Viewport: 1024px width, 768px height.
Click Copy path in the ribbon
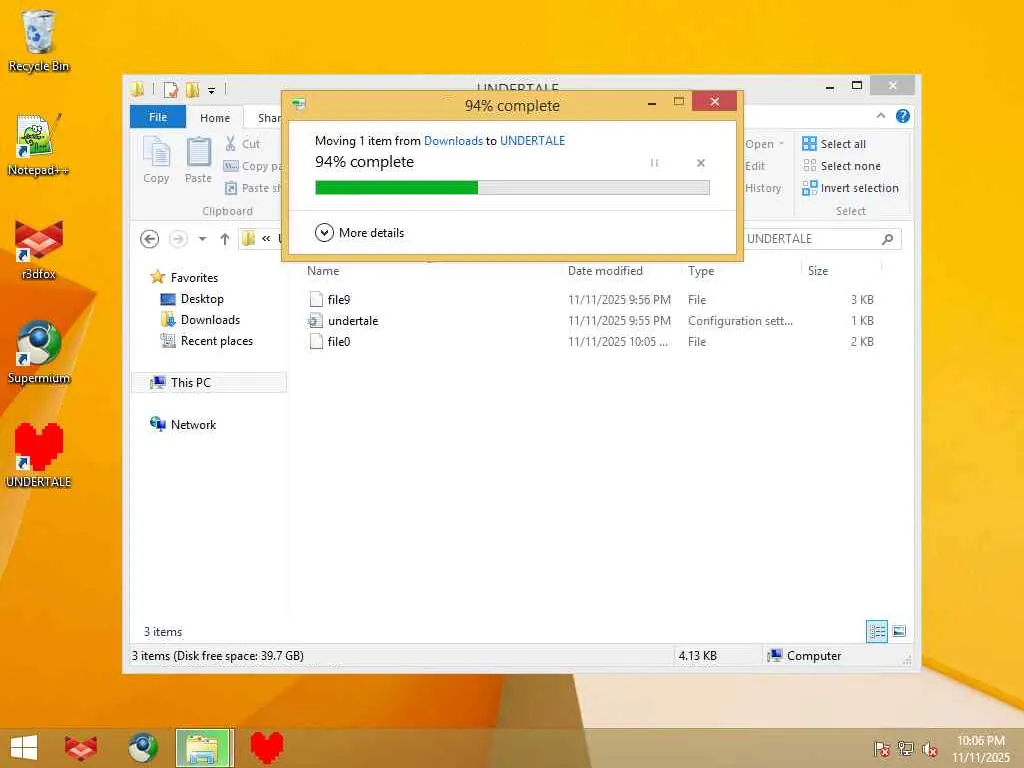pyautogui.click(x=253, y=166)
